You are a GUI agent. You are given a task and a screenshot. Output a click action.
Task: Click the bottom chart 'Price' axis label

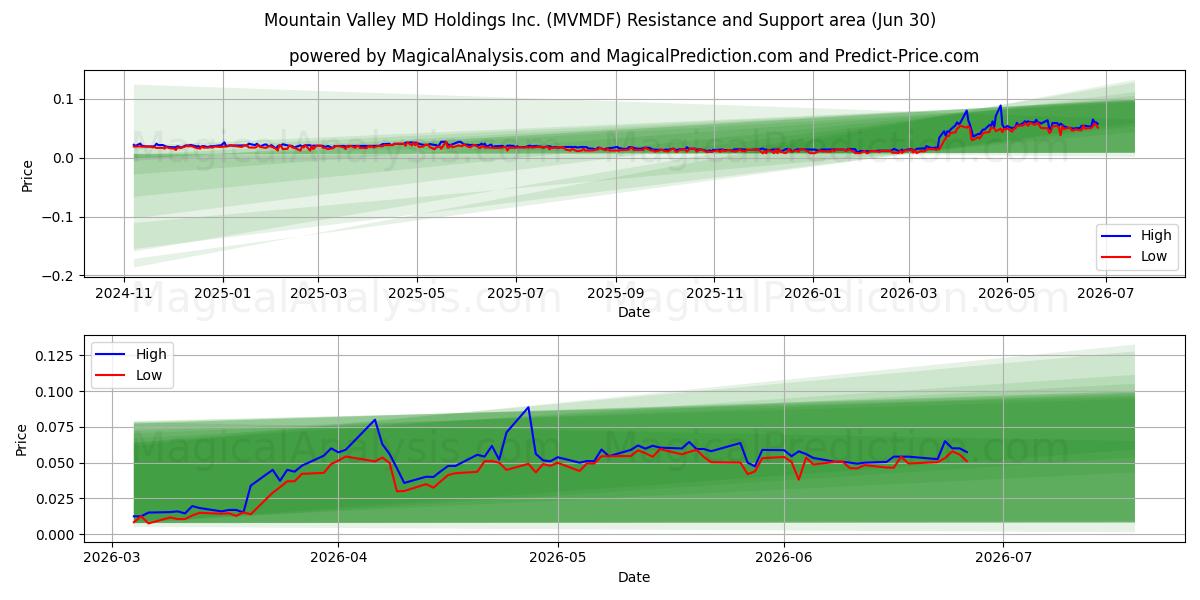pyautogui.click(x=22, y=439)
